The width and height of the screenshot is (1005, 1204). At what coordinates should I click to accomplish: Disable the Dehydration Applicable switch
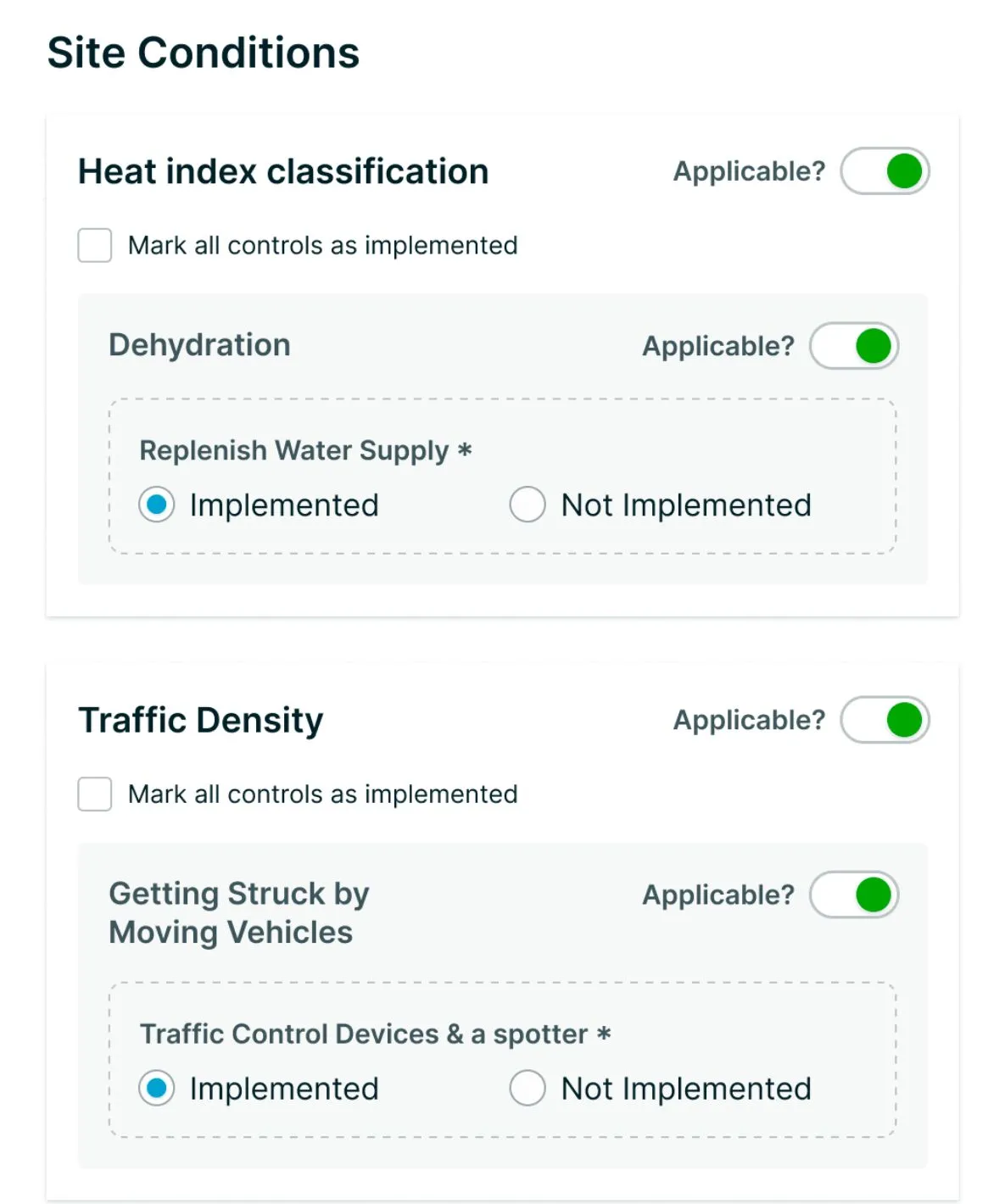(854, 346)
